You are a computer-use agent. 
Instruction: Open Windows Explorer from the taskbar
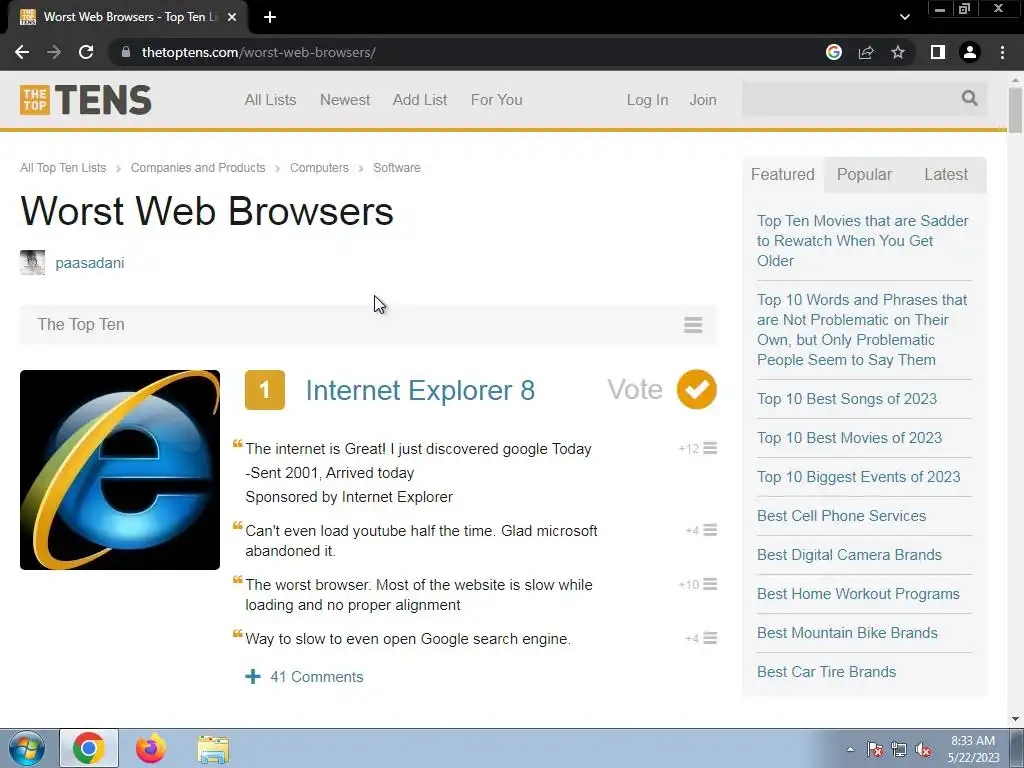(x=213, y=748)
